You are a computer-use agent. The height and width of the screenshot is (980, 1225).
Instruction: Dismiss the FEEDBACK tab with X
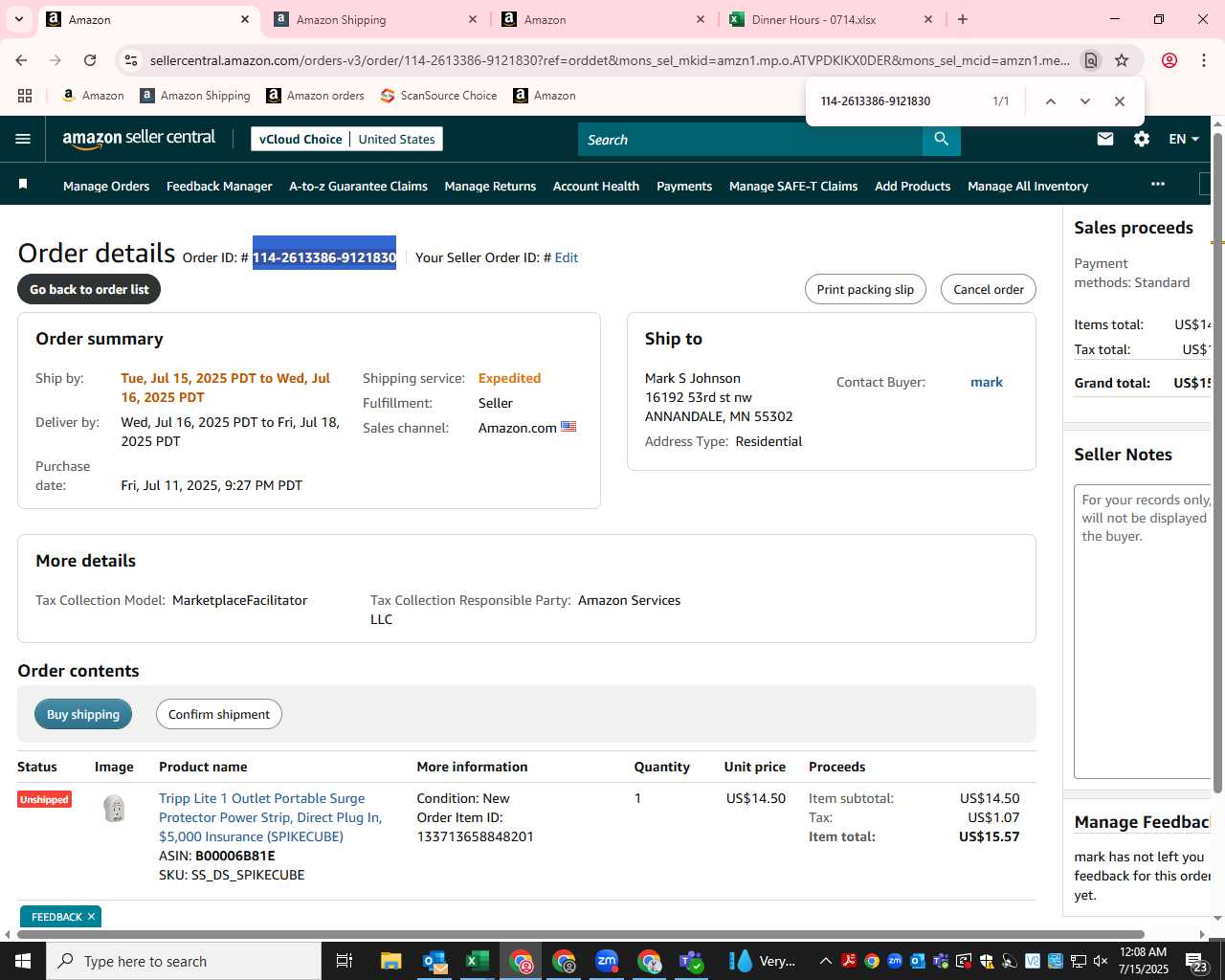(91, 917)
